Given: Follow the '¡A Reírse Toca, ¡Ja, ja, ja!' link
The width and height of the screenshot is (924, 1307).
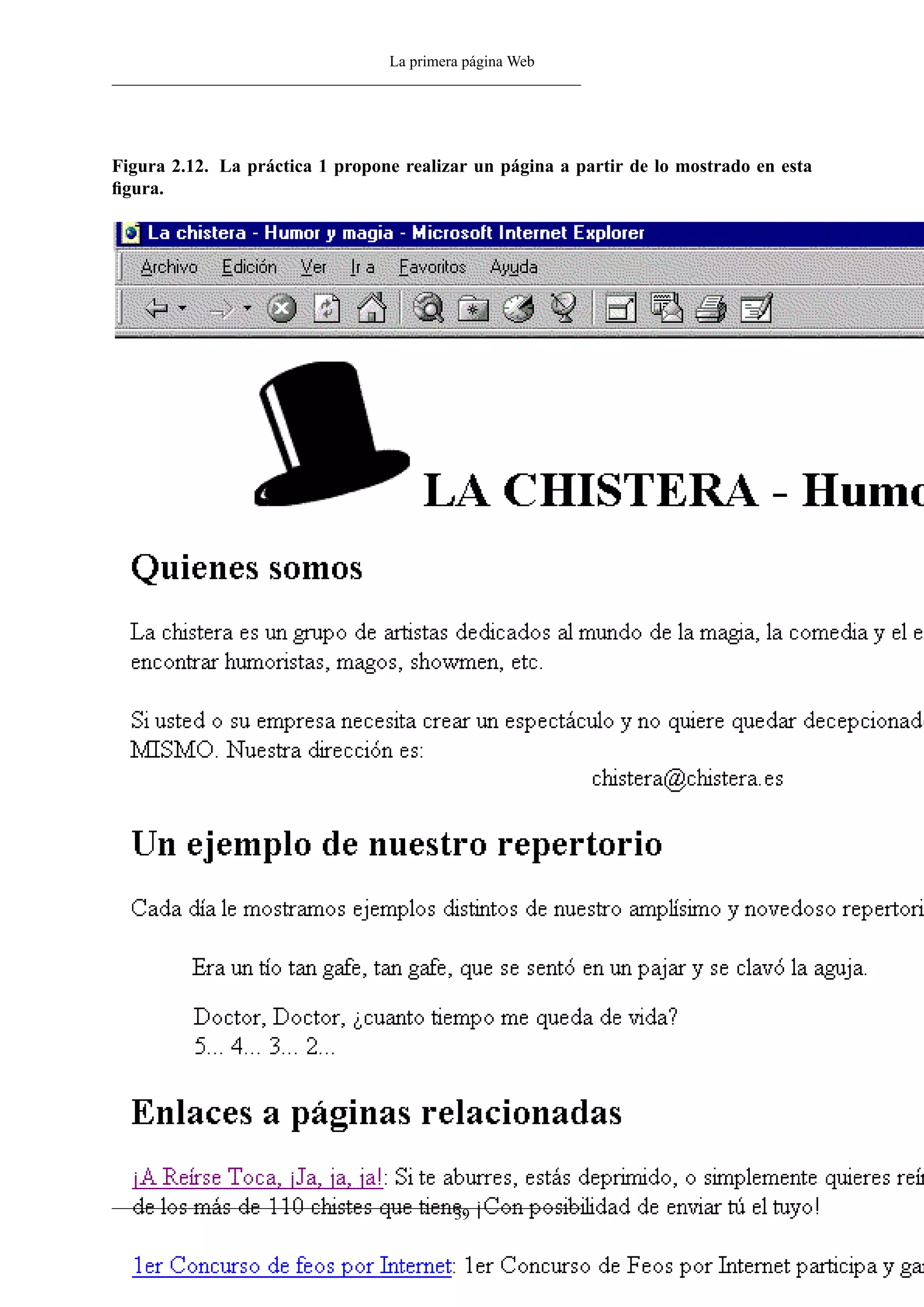Looking at the screenshot, I should [257, 1177].
